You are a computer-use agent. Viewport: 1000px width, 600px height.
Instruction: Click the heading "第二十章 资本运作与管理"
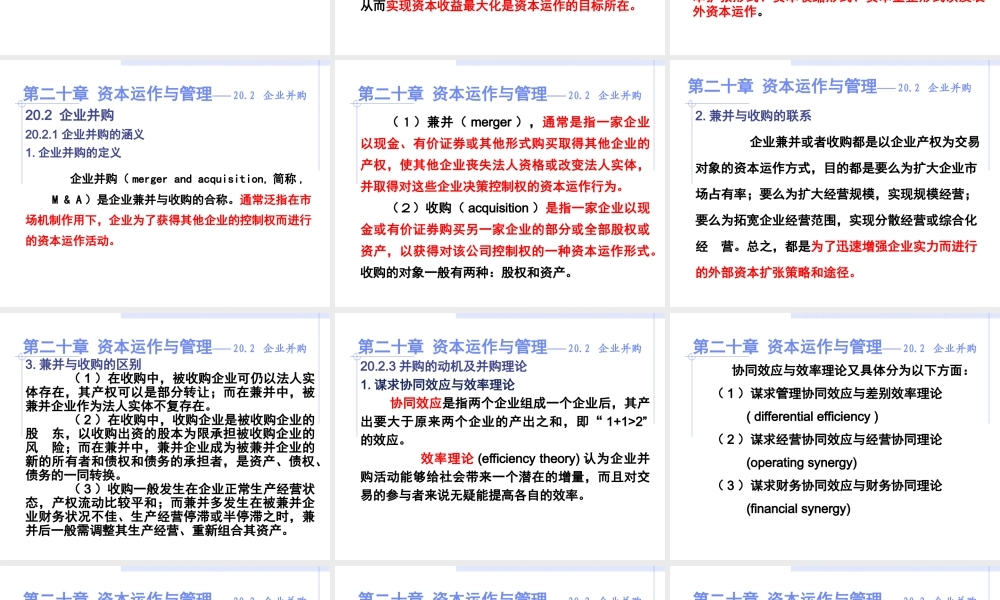[118, 93]
